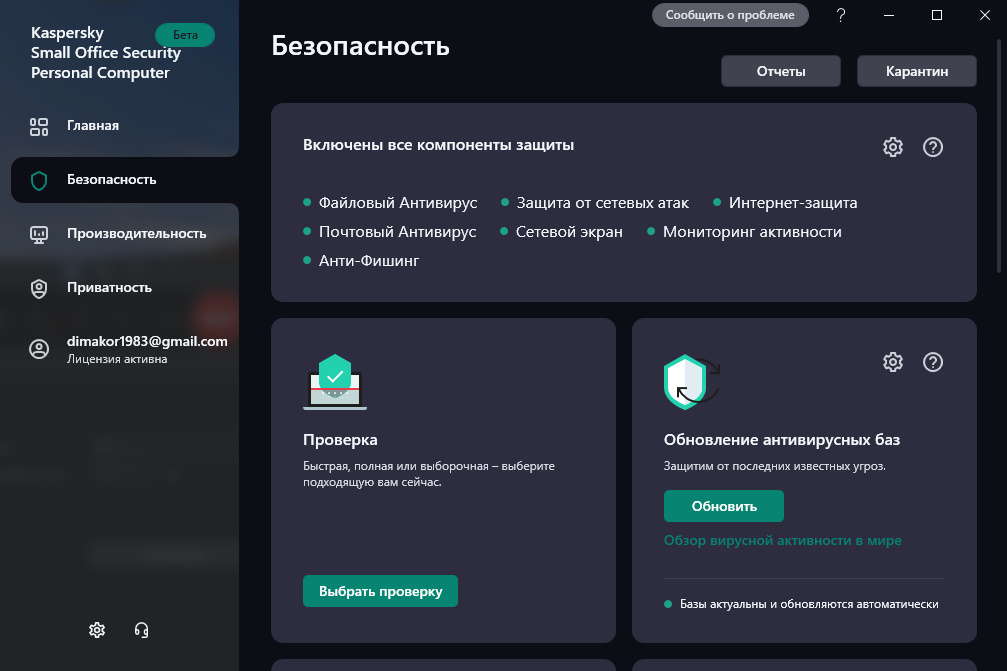Click Включены все компоненты защиты heading
1007x671 pixels.
click(439, 145)
